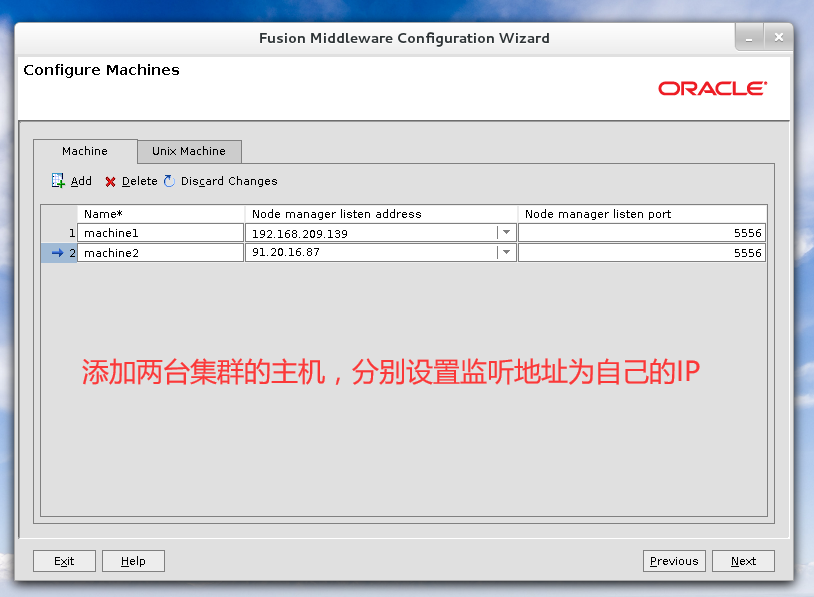
Task: Go back with the Previous button
Action: 674,561
